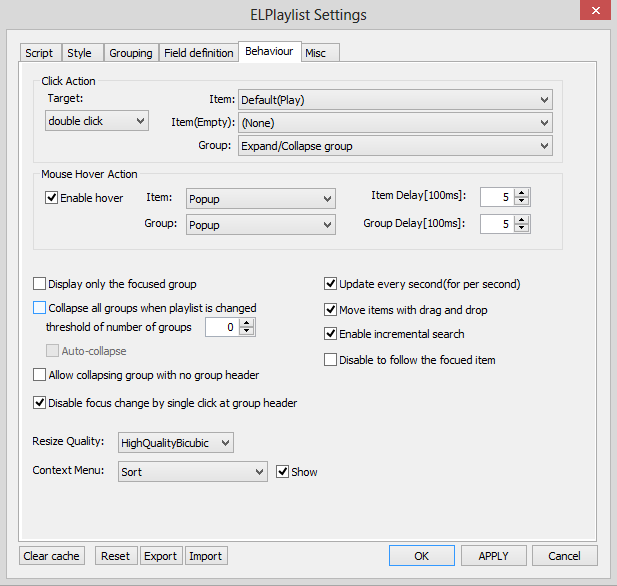617x586 pixels.
Task: Click the threshold number of groups field
Action: click(222, 327)
